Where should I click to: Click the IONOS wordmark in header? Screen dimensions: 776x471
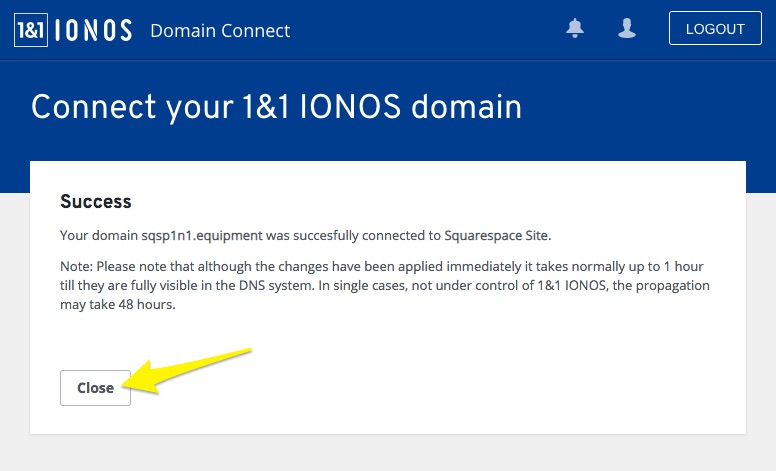coord(92,30)
